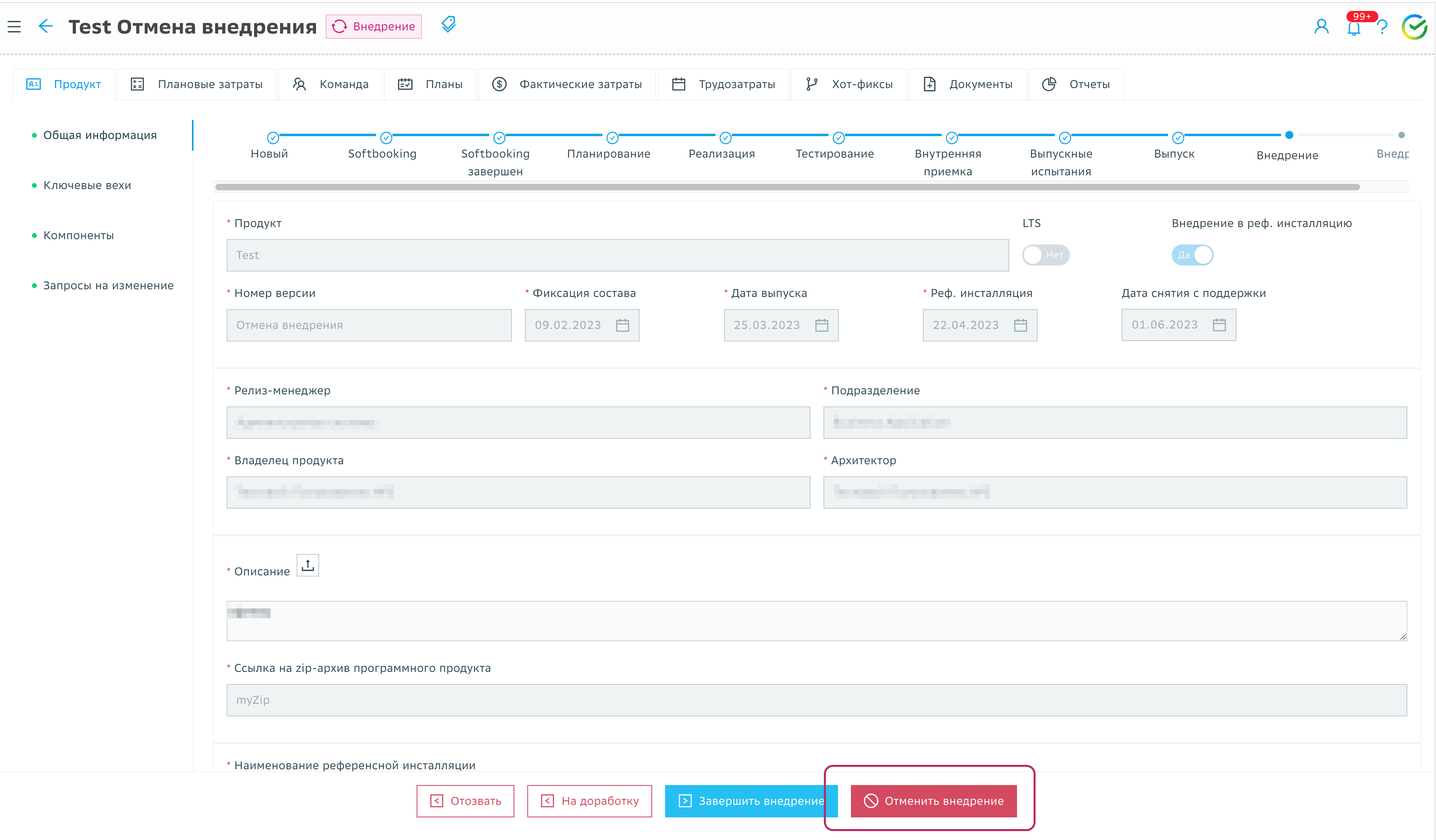Open the hamburger menu icon
This screenshot has width=1436, height=840.
point(14,27)
